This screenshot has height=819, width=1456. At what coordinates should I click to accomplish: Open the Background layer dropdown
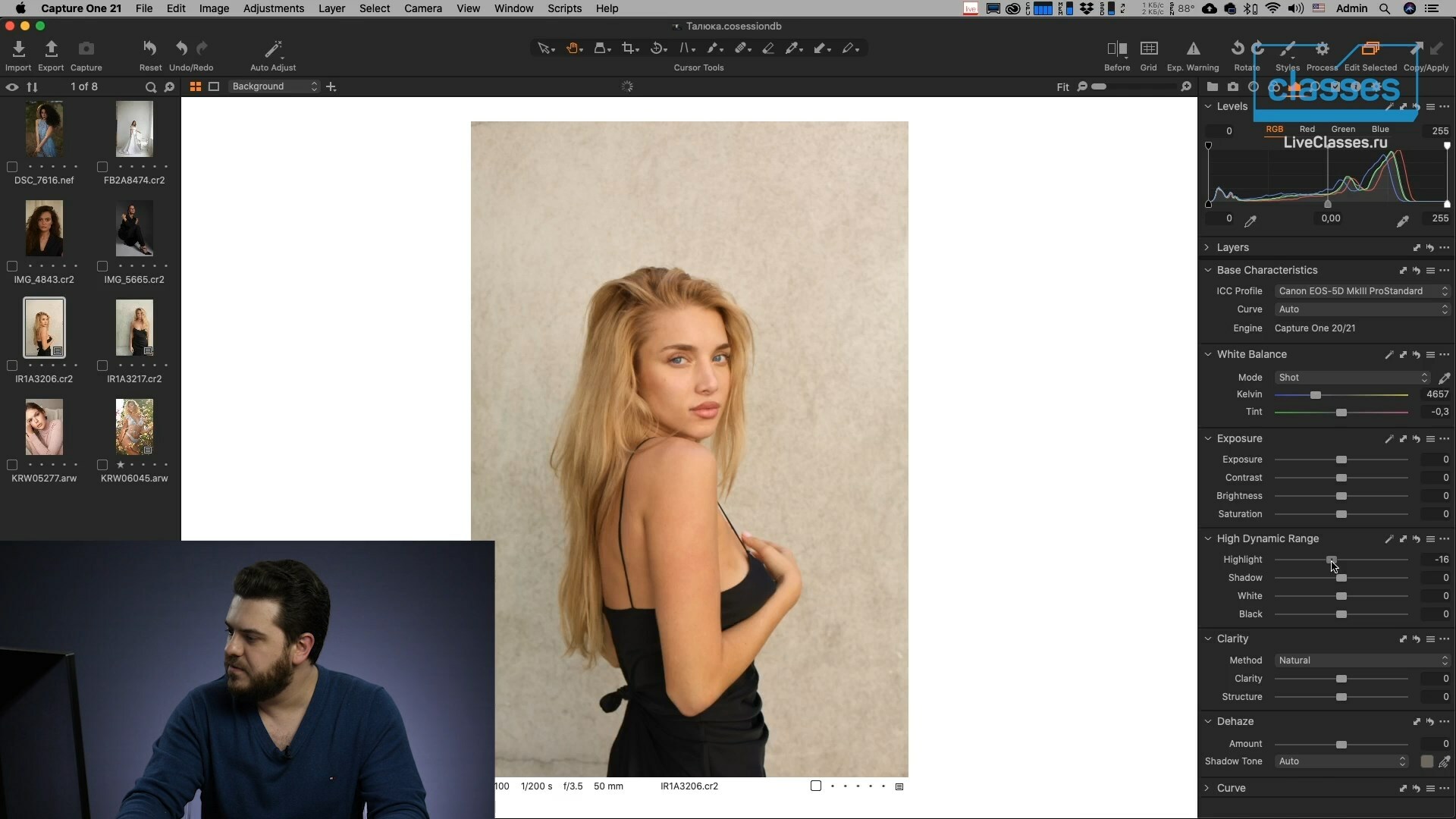pos(274,86)
